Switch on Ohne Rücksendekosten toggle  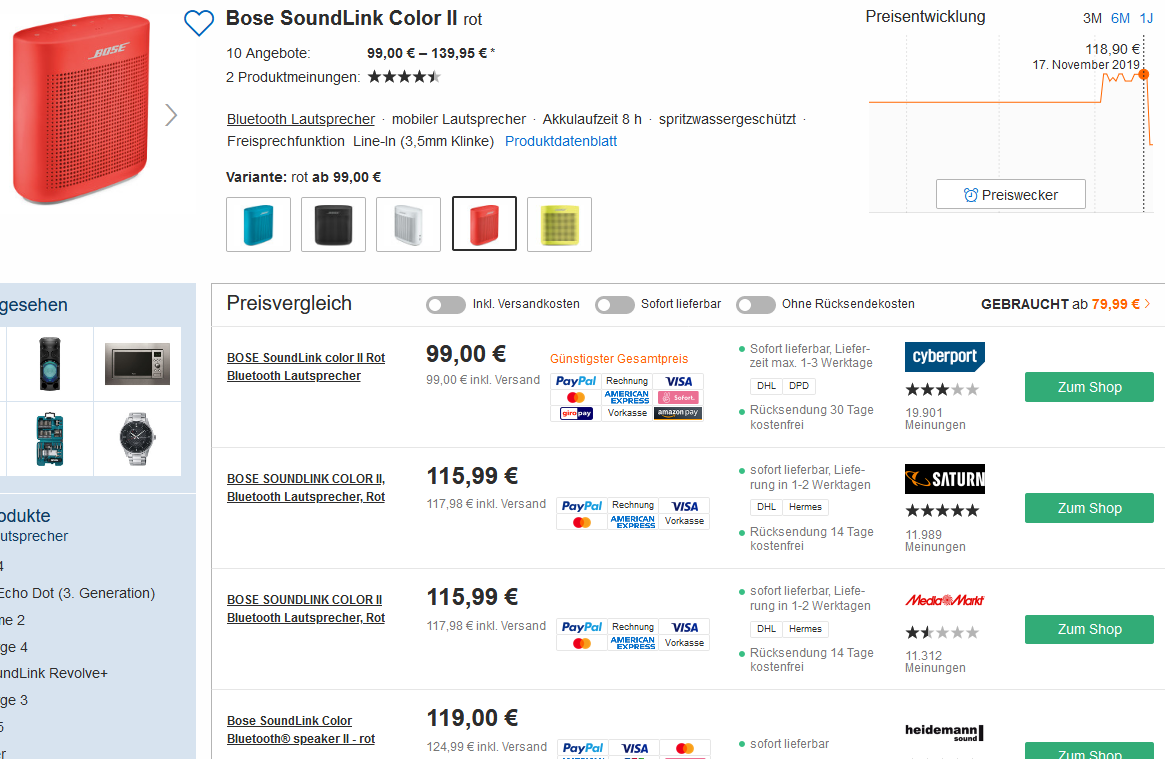[x=756, y=305]
